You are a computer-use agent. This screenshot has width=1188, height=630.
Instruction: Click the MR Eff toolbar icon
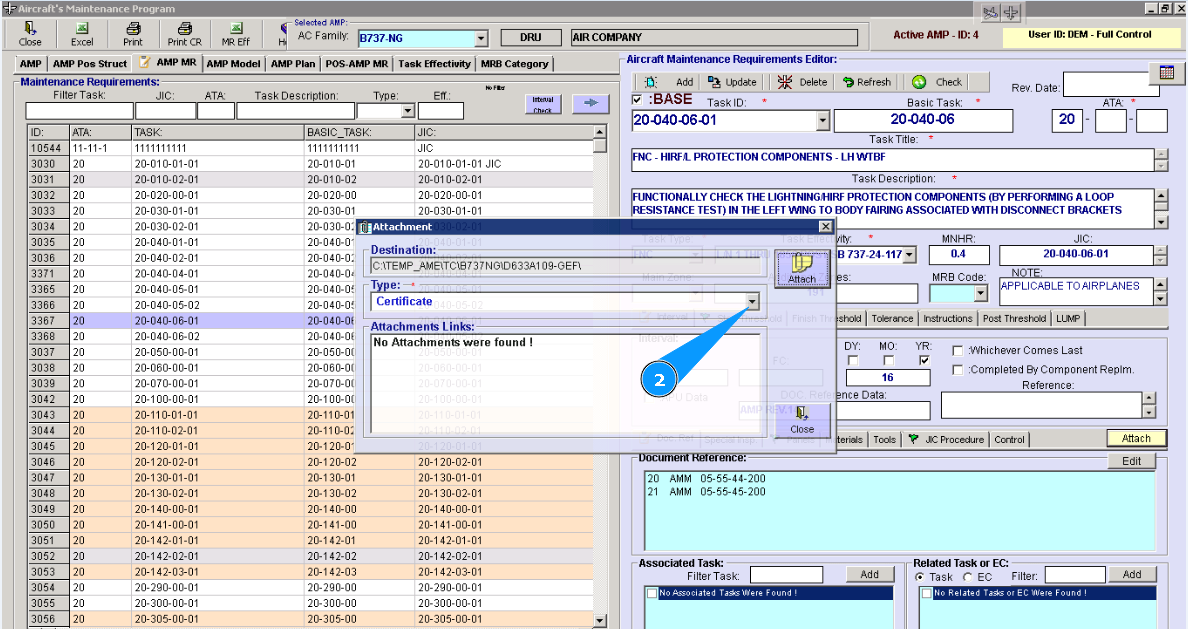pyautogui.click(x=236, y=33)
